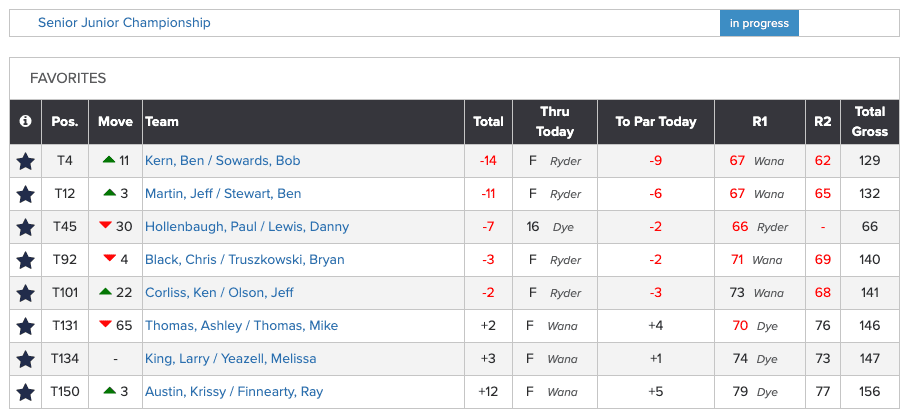Viewport: 910px width, 418px height.
Task: Open Kern, Ben / Sowards, Bob team
Action: click(223, 161)
